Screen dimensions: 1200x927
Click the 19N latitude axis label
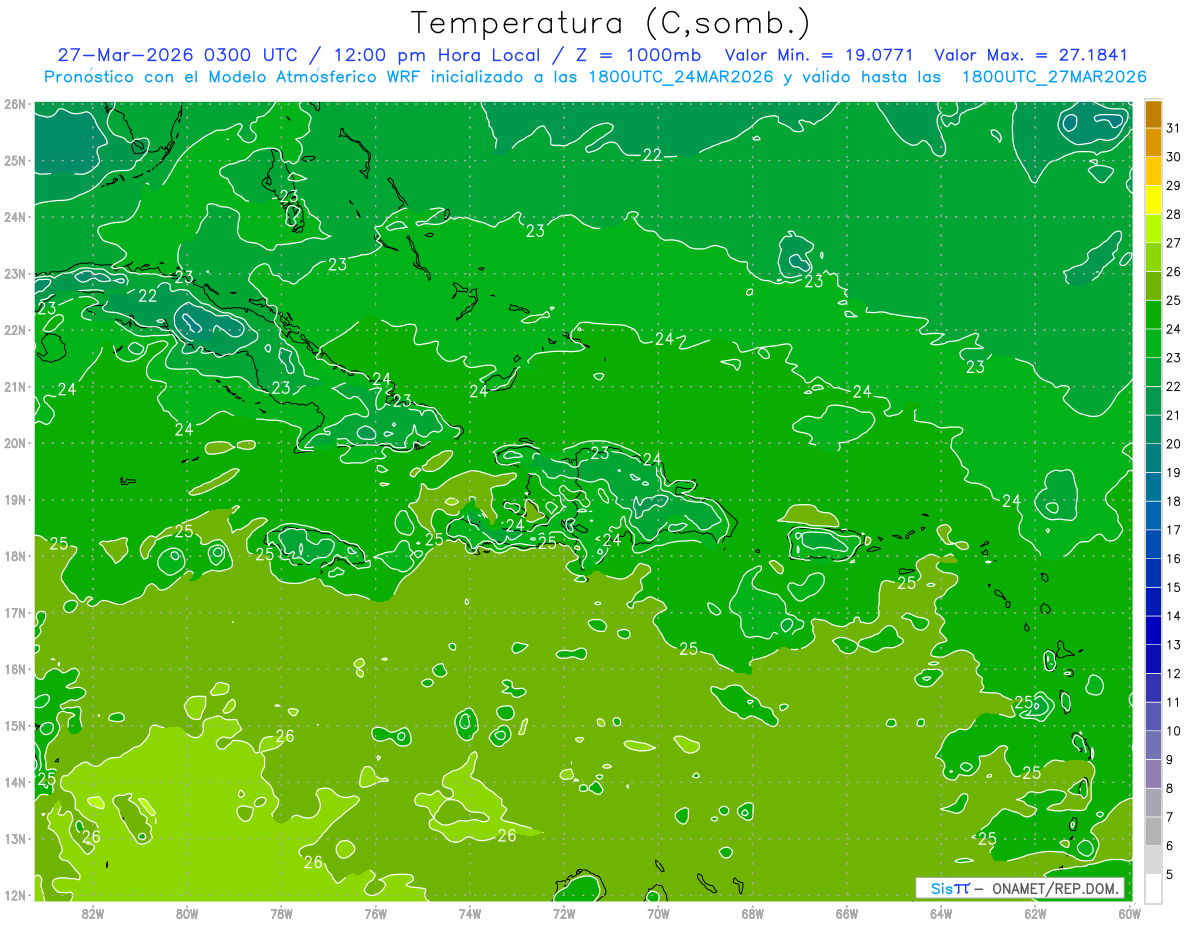point(14,500)
